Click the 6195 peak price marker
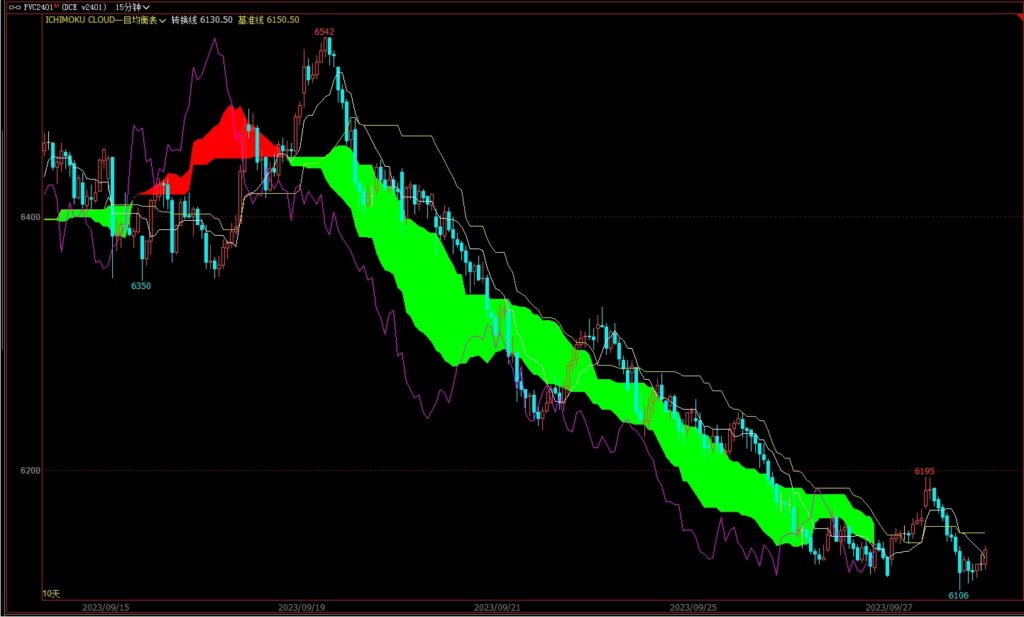Screen dimensions: 1024x617 coord(924,470)
